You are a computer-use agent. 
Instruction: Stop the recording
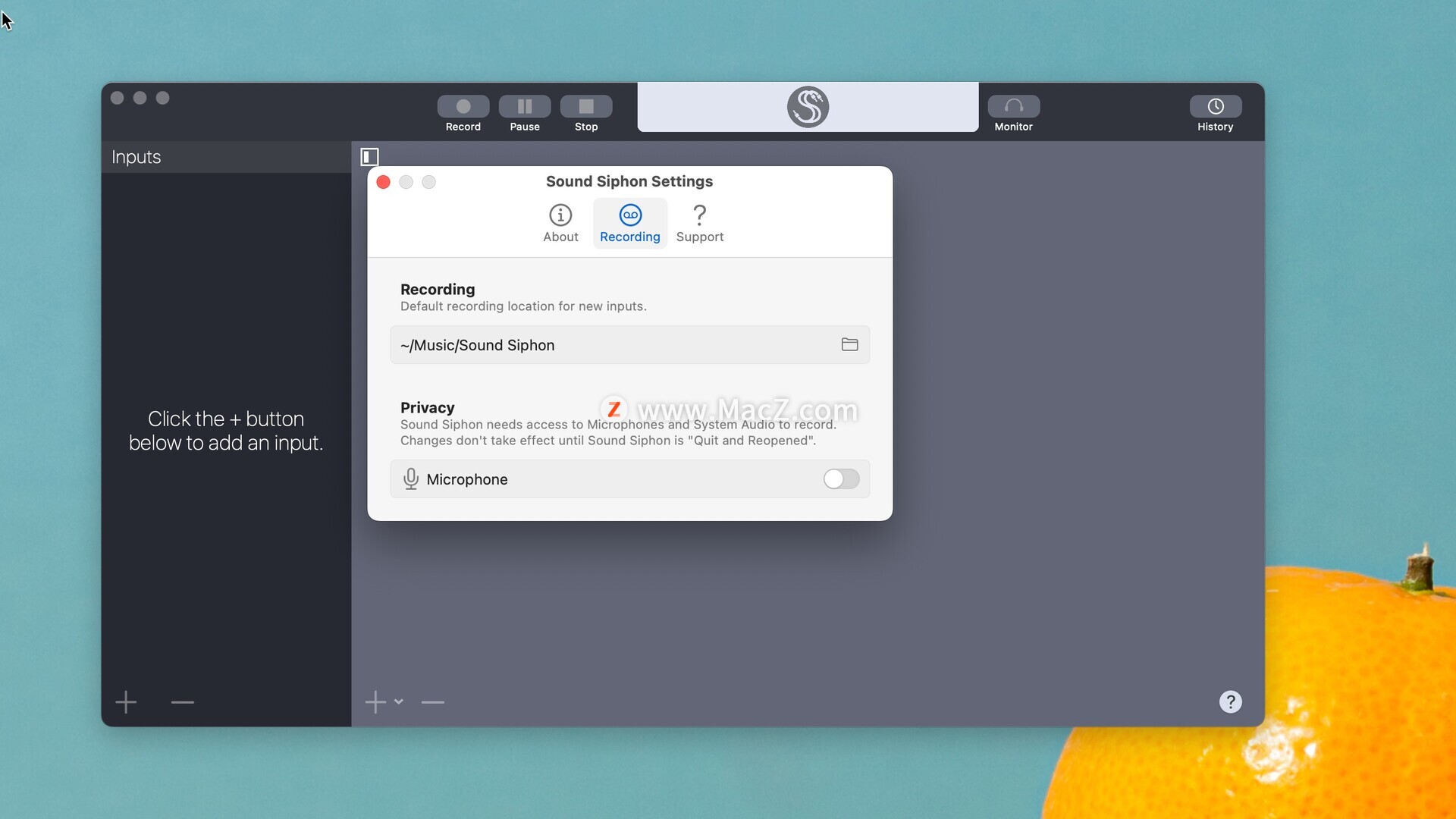586,106
